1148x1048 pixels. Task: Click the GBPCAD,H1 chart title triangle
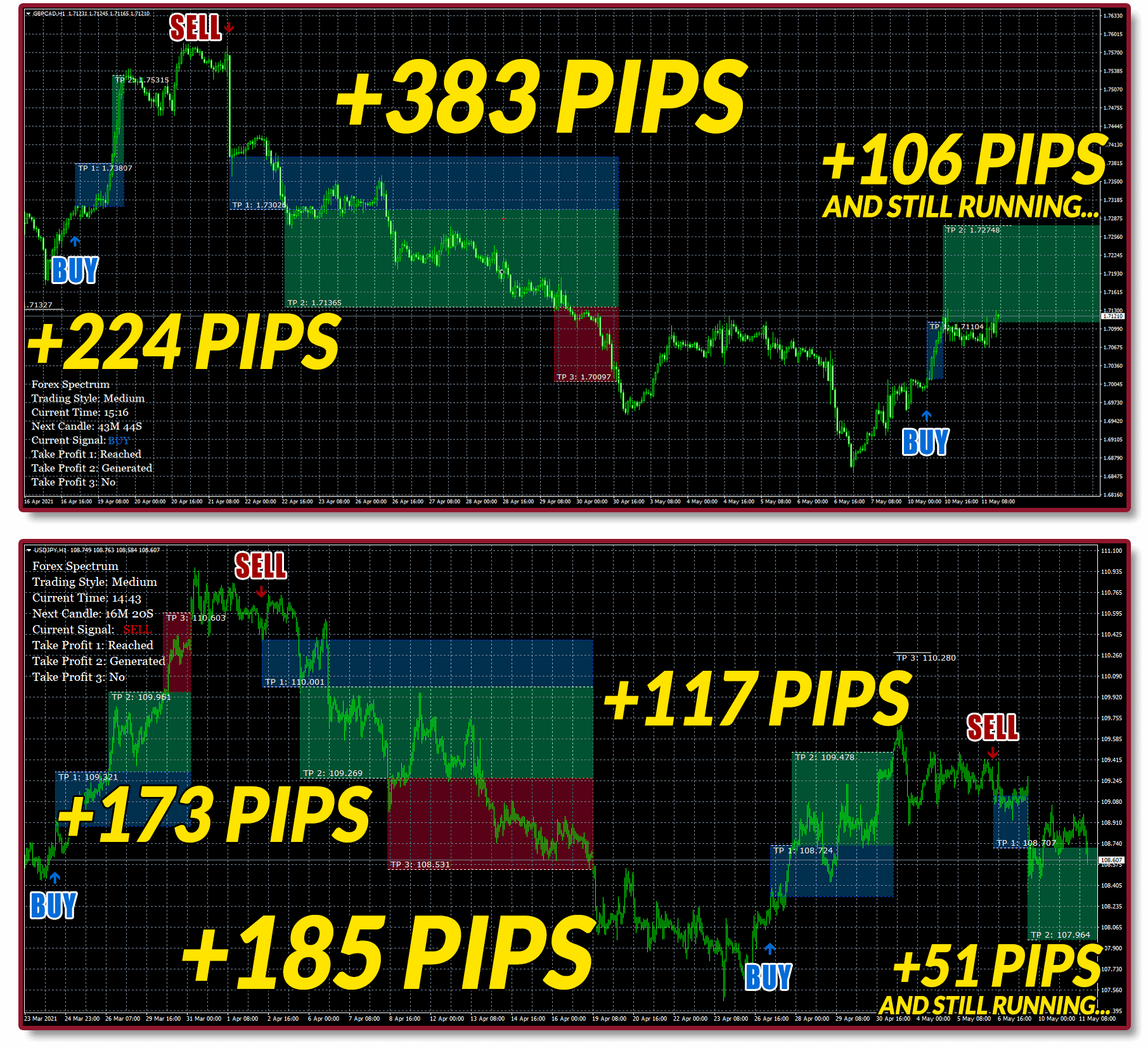pos(28,13)
